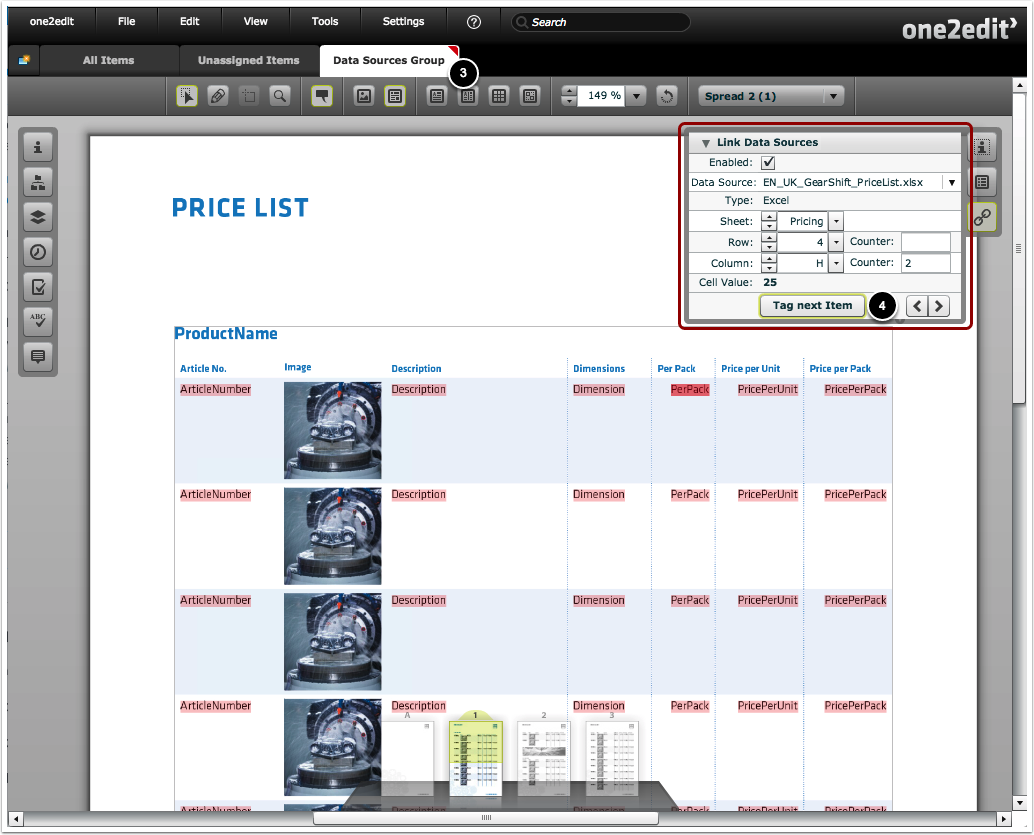Select the pencil edit tool
This screenshot has width=1034, height=835.
(218, 96)
